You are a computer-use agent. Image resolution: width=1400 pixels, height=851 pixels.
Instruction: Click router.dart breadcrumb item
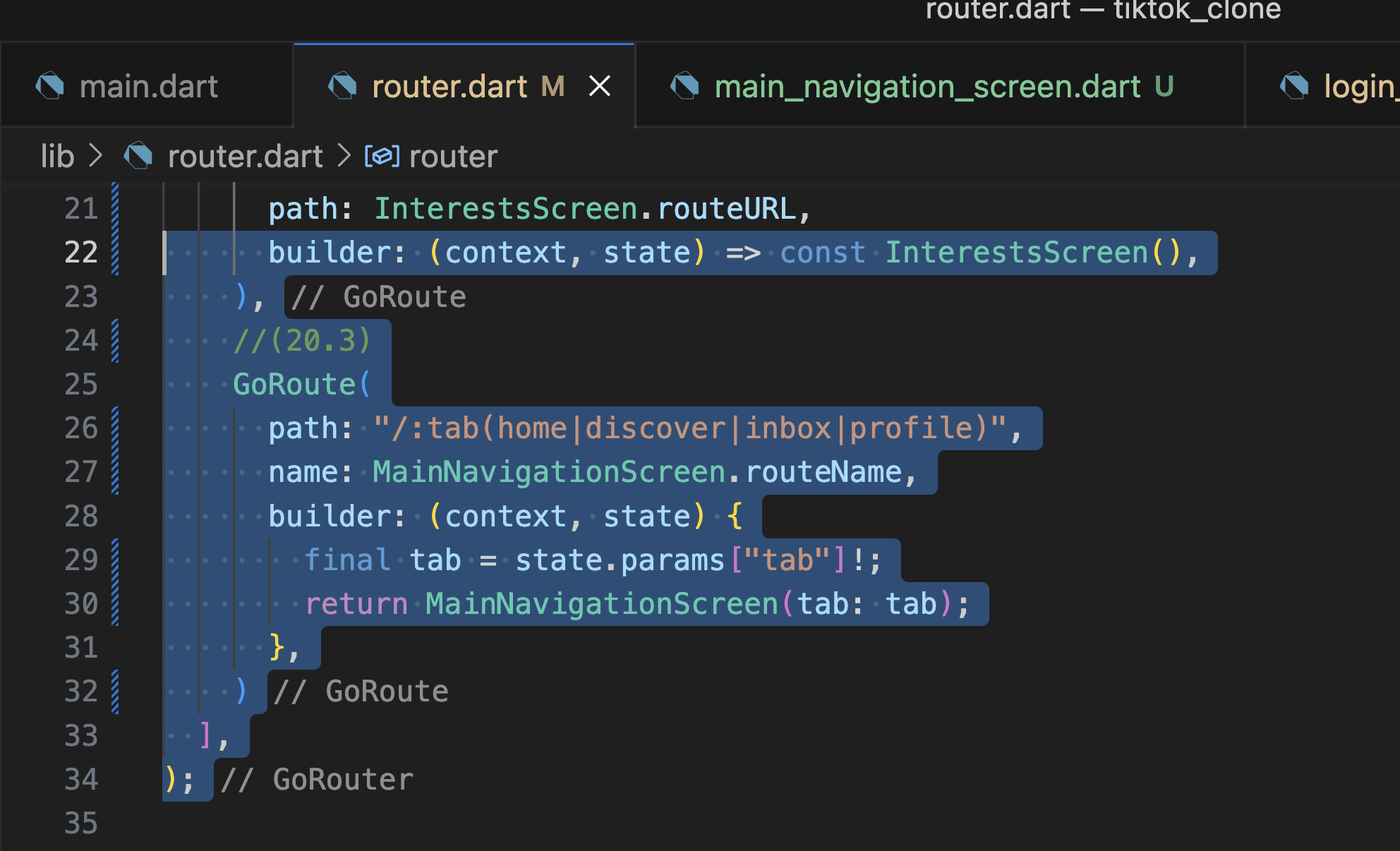245,156
